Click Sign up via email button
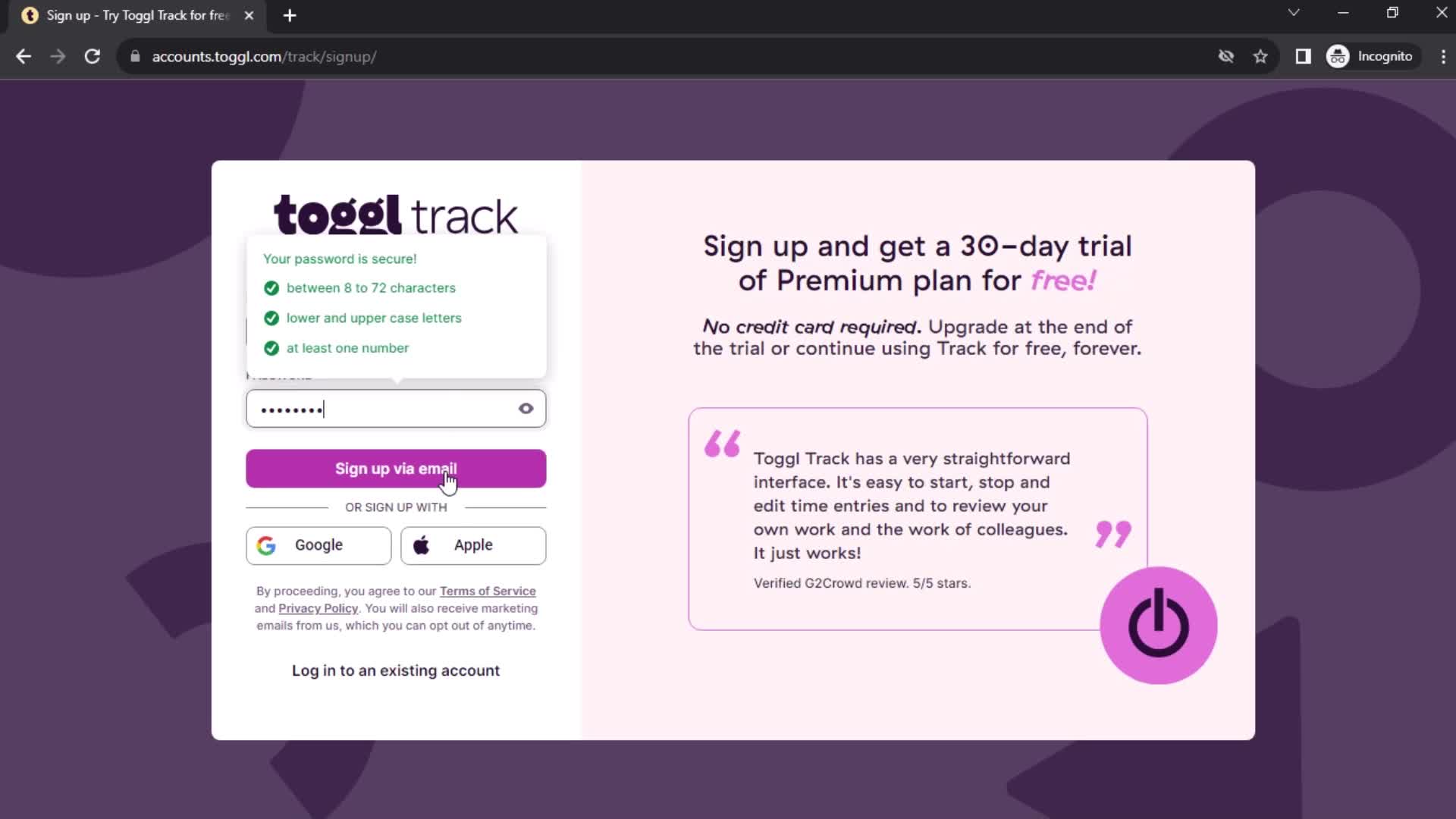The width and height of the screenshot is (1456, 819). click(395, 468)
